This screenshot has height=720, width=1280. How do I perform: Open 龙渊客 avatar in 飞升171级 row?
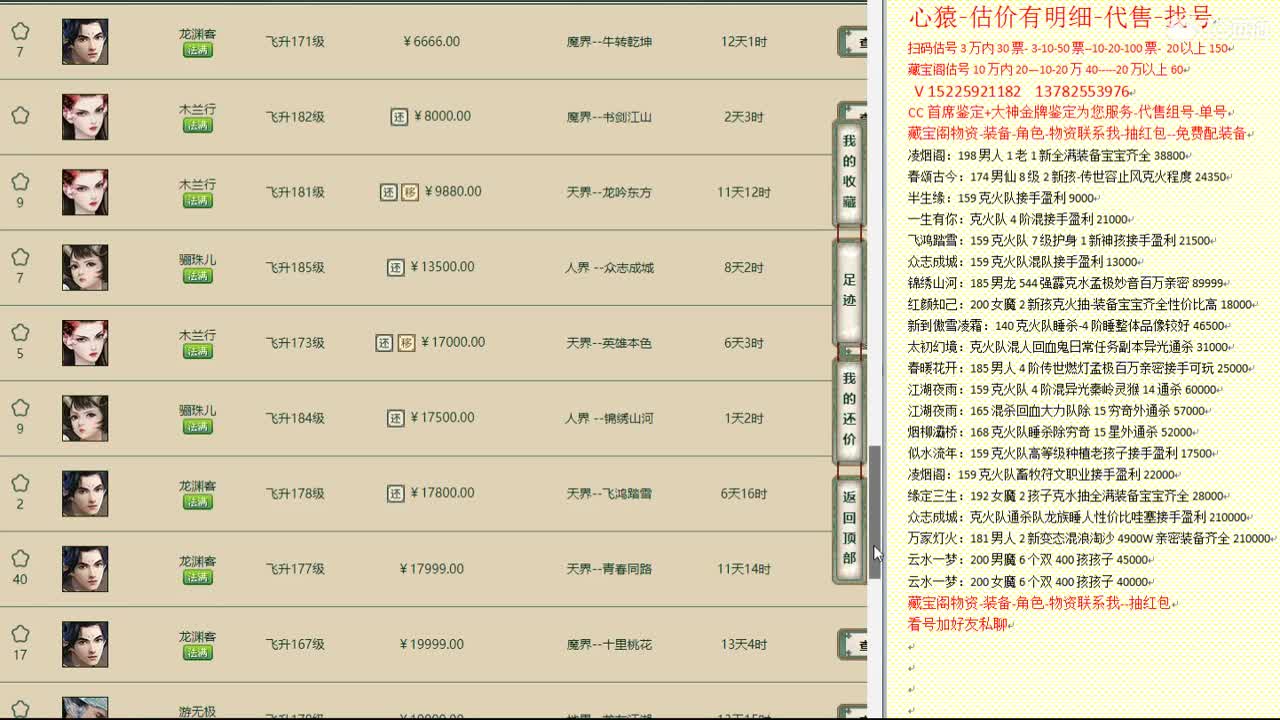point(85,41)
